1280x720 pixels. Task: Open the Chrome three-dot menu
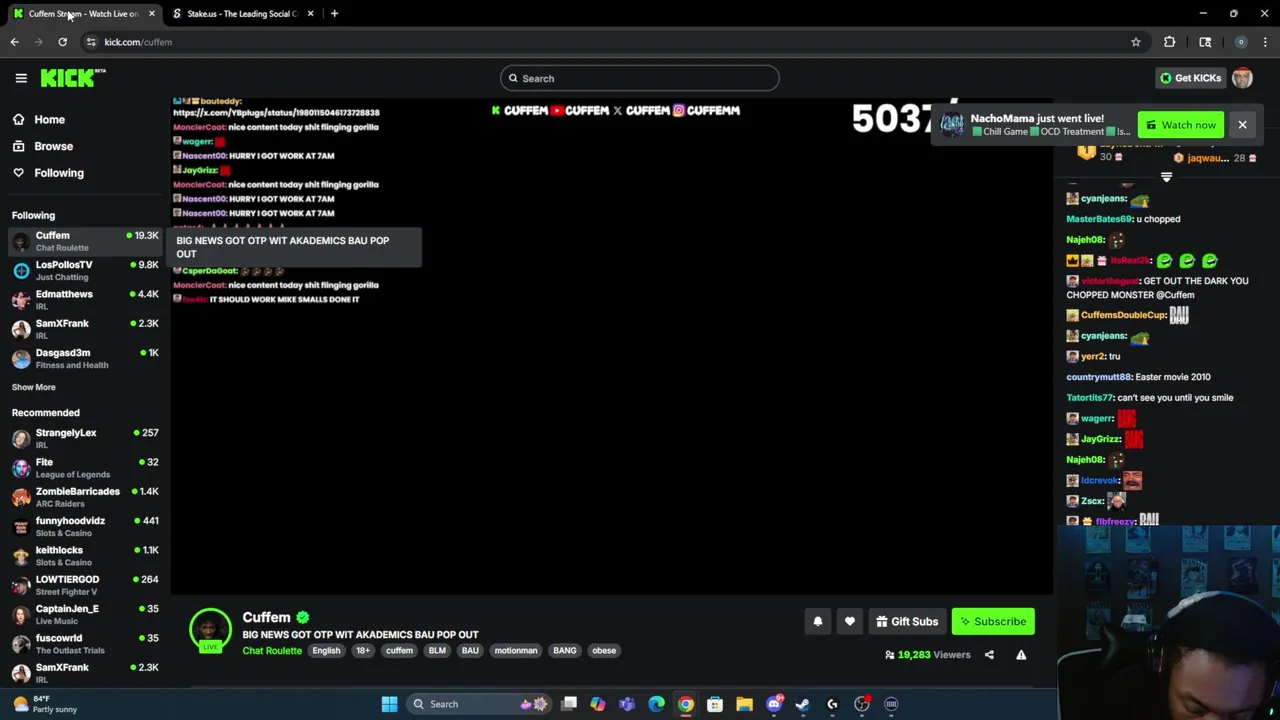(1265, 42)
